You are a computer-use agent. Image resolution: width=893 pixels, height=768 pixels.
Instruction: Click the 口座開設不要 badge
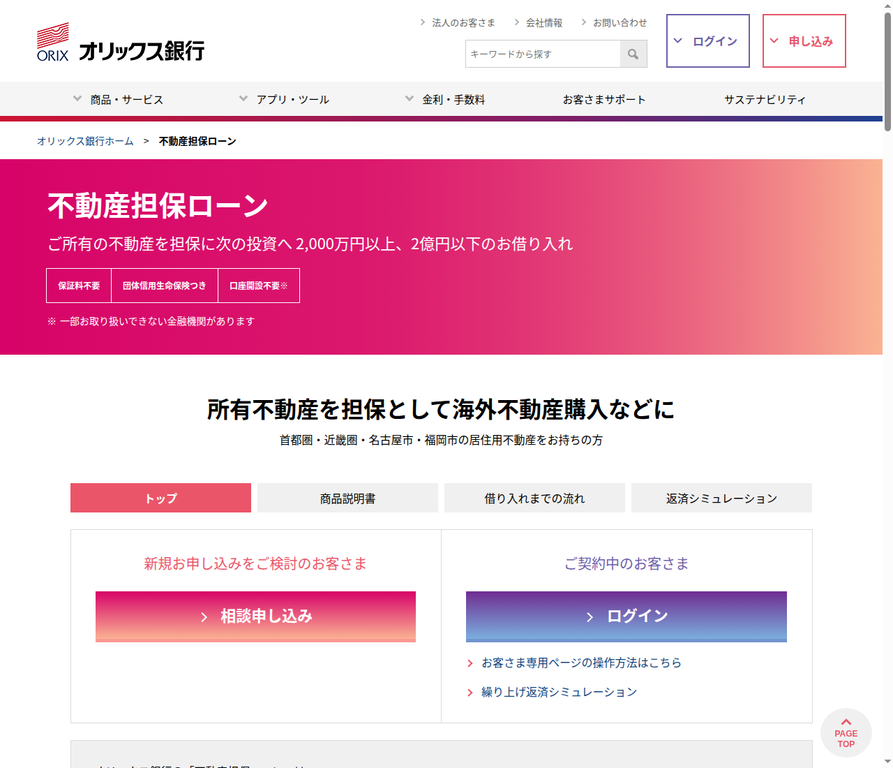(x=259, y=286)
